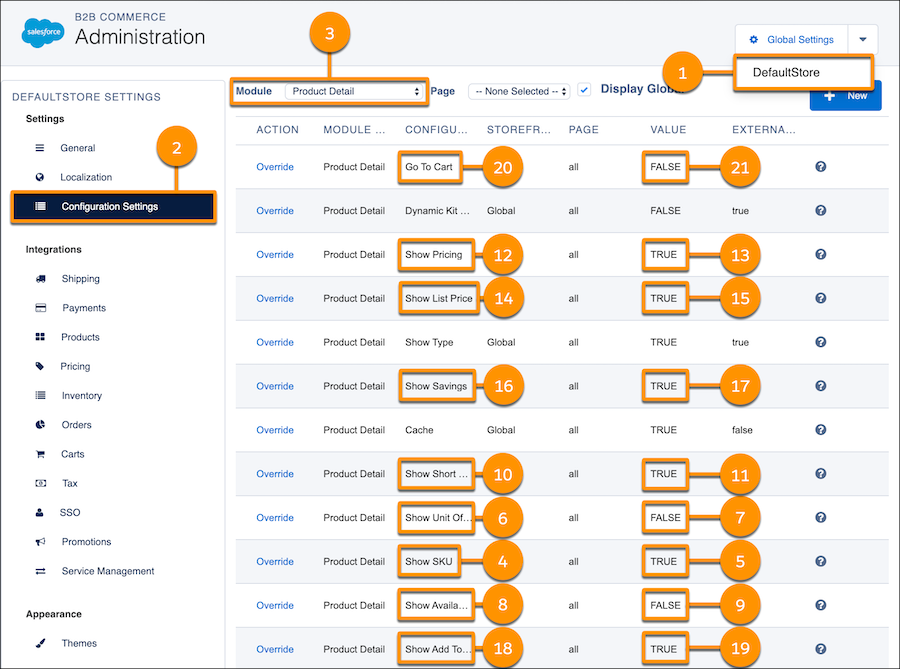Click the General list icon

[40, 148]
